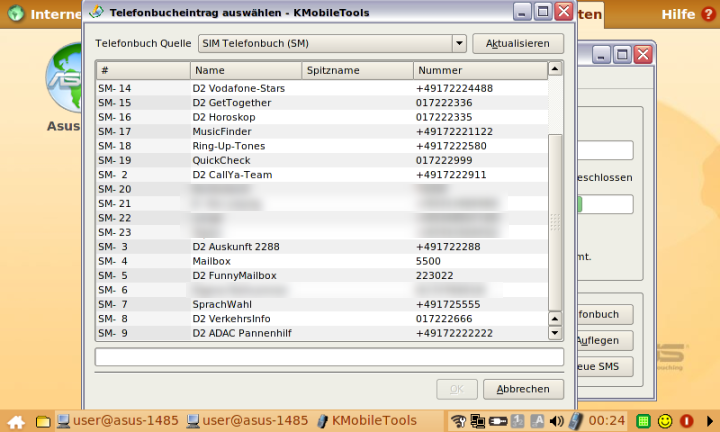The height and width of the screenshot is (432, 720).
Task: Select the Ring-Up-Tones entry
Action: (322, 146)
